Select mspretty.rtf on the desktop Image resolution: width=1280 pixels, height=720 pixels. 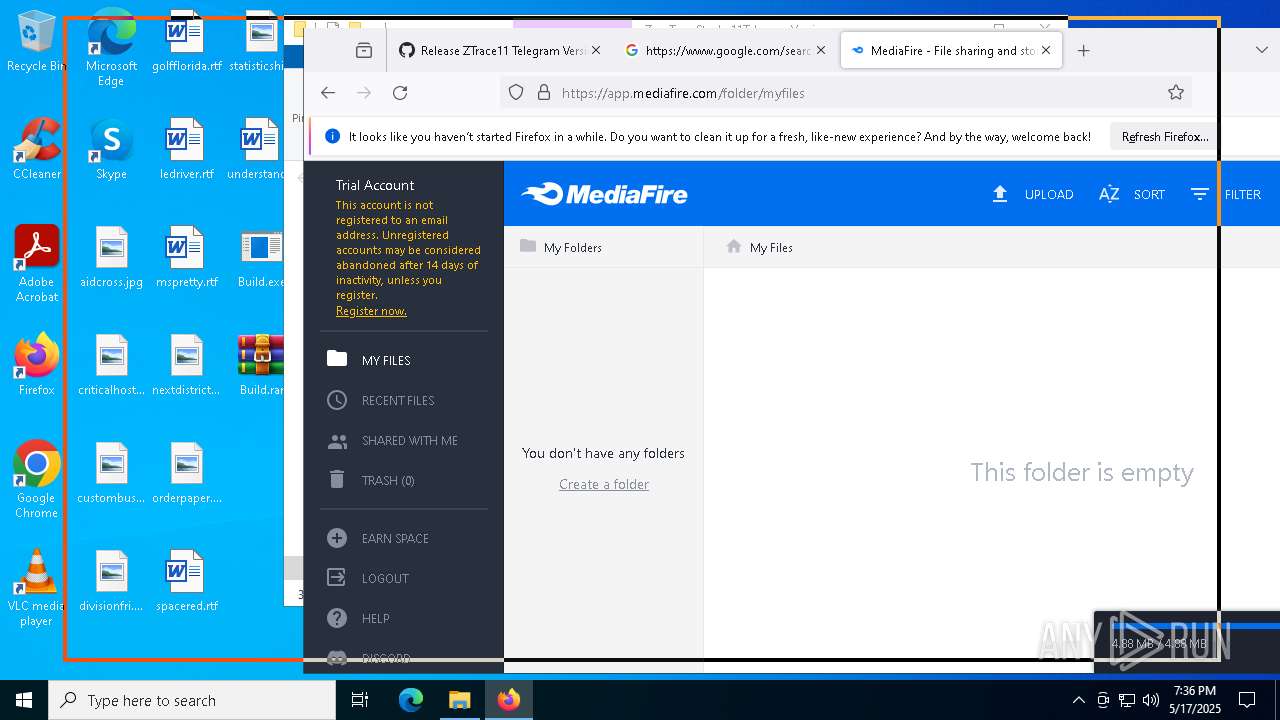tap(186, 257)
